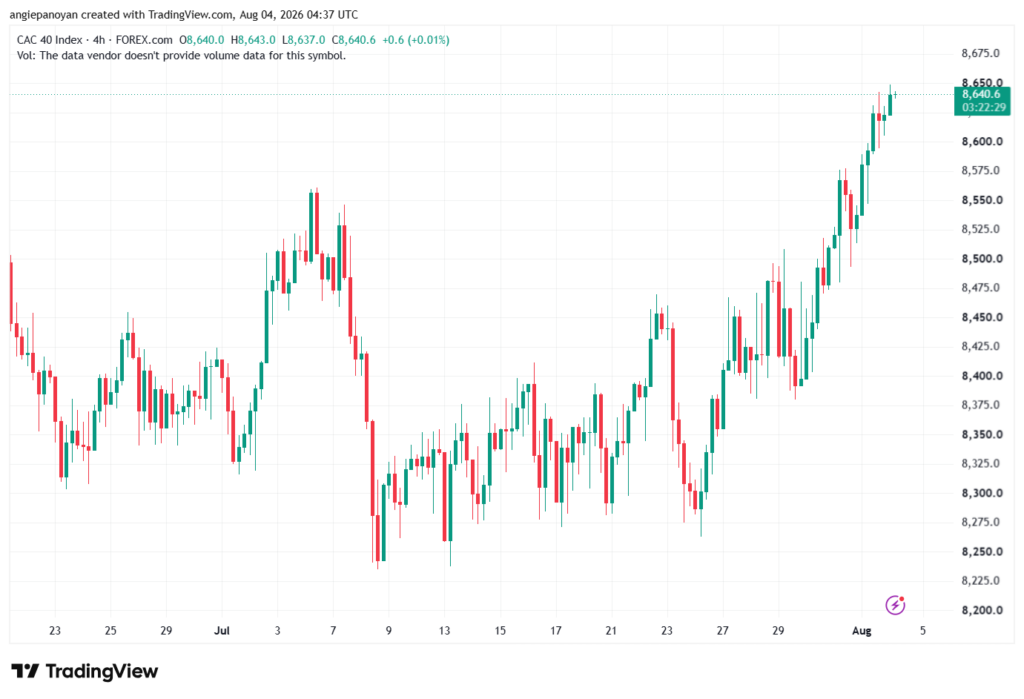Image resolution: width=1024 pixels, height=699 pixels.
Task: Click the 03:22:29 candle countdown timer
Action: pos(984,107)
